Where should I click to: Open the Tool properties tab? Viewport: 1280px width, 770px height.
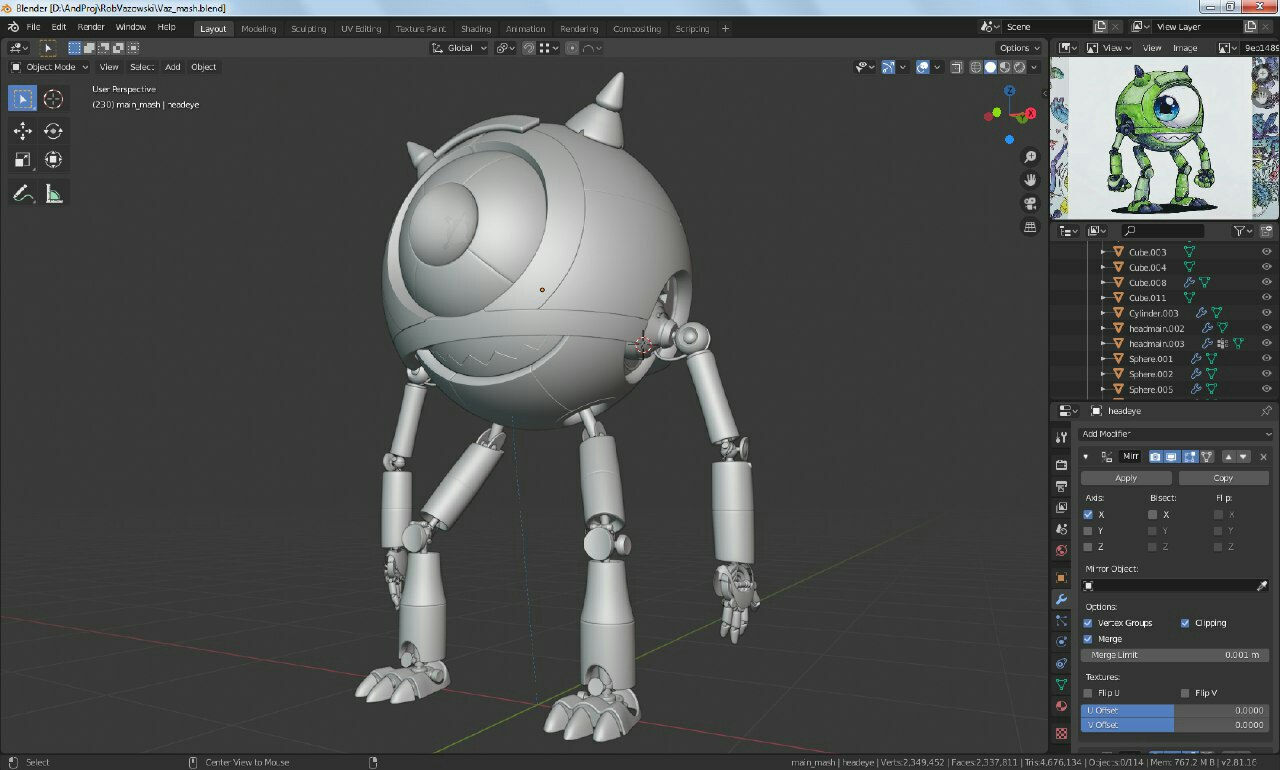tap(1061, 438)
